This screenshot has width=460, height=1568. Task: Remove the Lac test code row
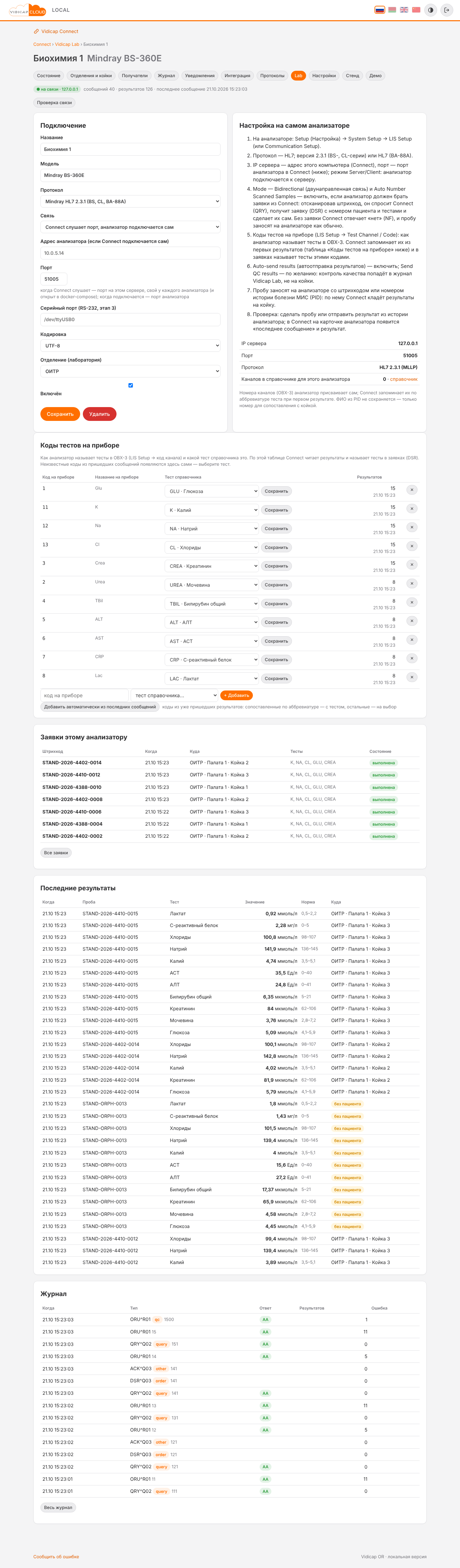412,677
